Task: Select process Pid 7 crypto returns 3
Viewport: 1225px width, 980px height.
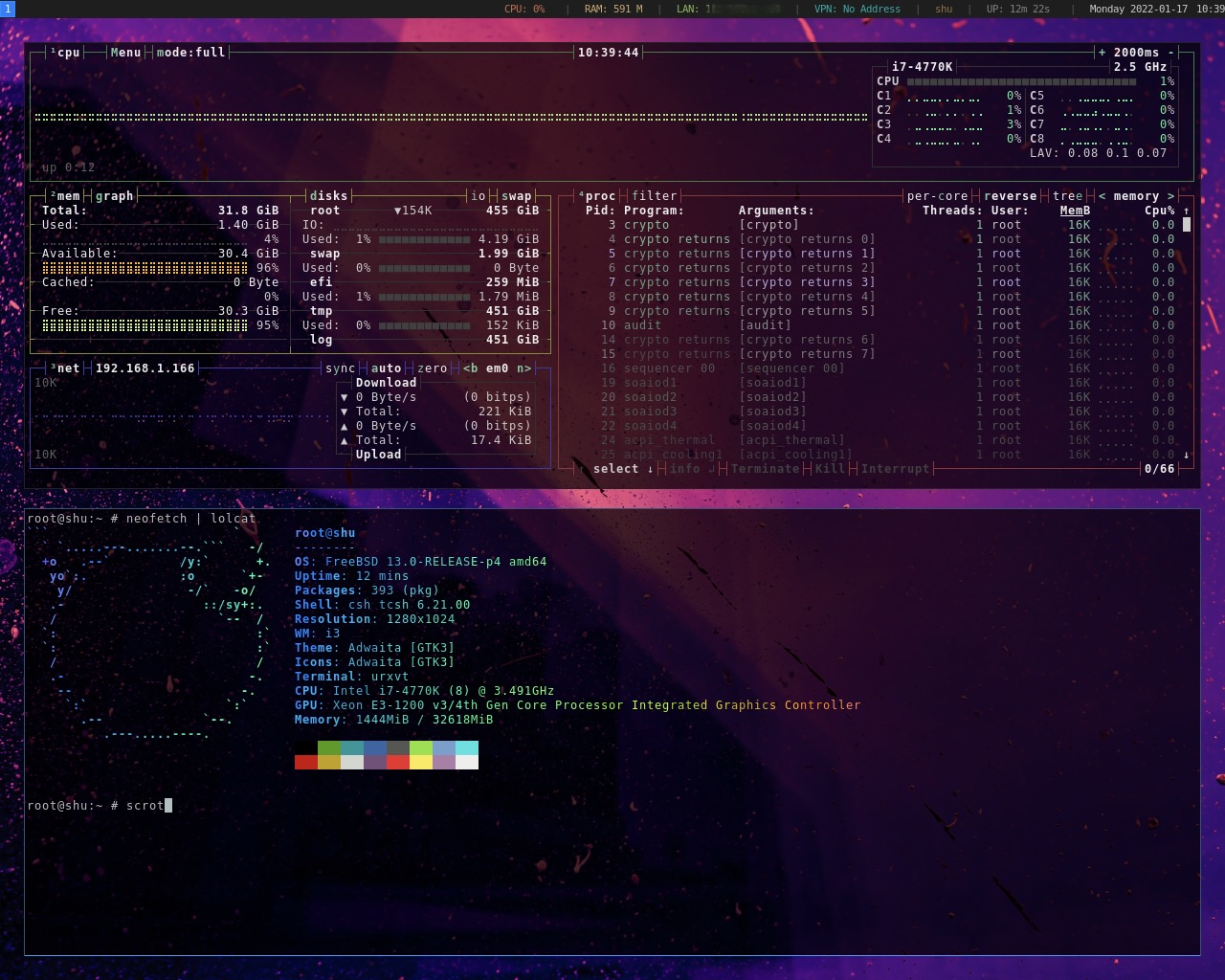Action: [880, 282]
